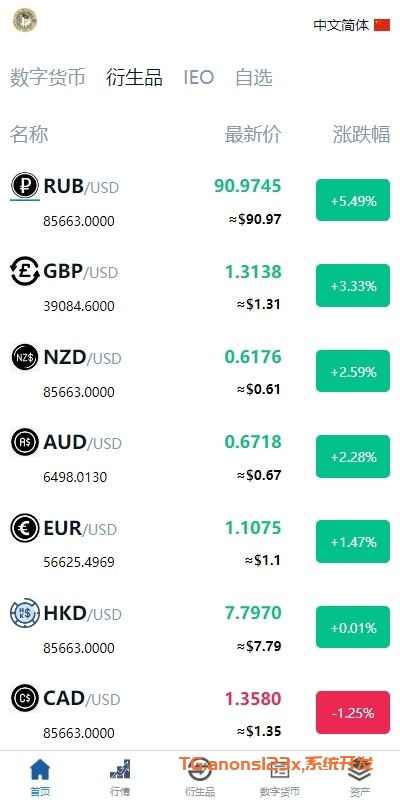Open 行情 market chart icon
400x800 pixels.
120,769
